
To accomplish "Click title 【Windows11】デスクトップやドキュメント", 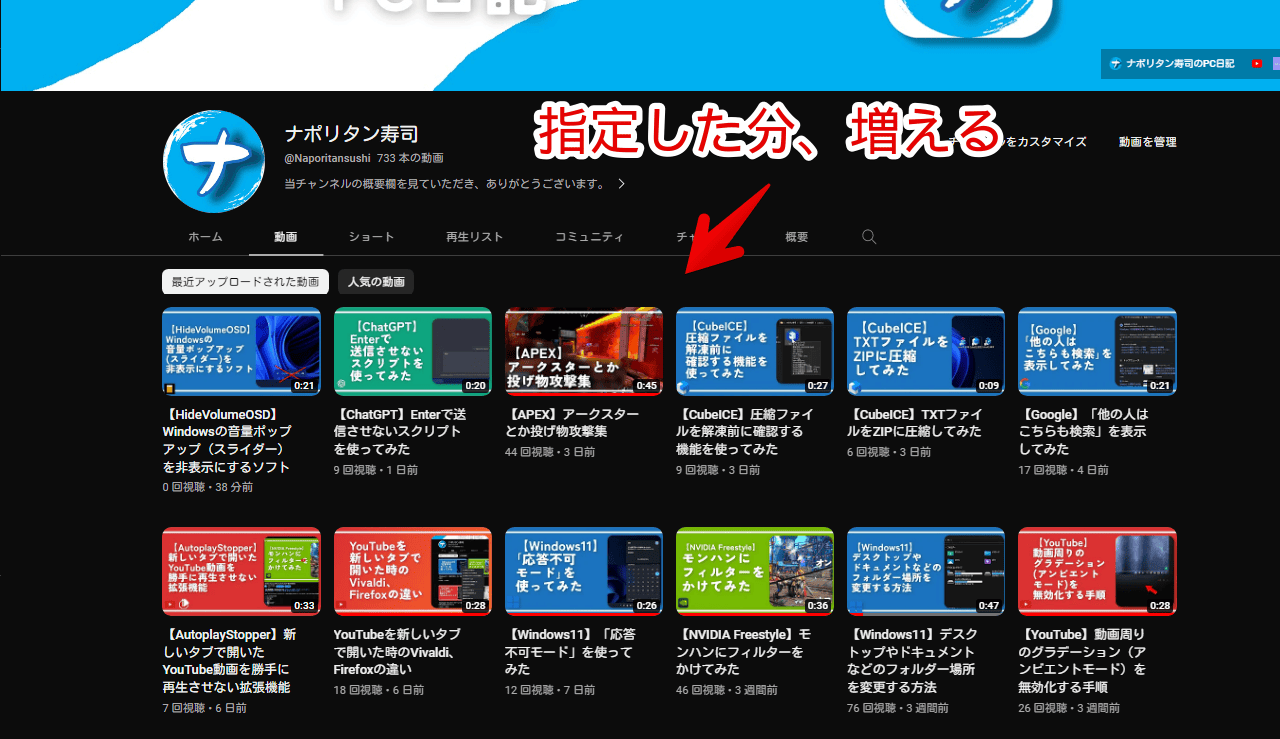I will [x=912, y=660].
